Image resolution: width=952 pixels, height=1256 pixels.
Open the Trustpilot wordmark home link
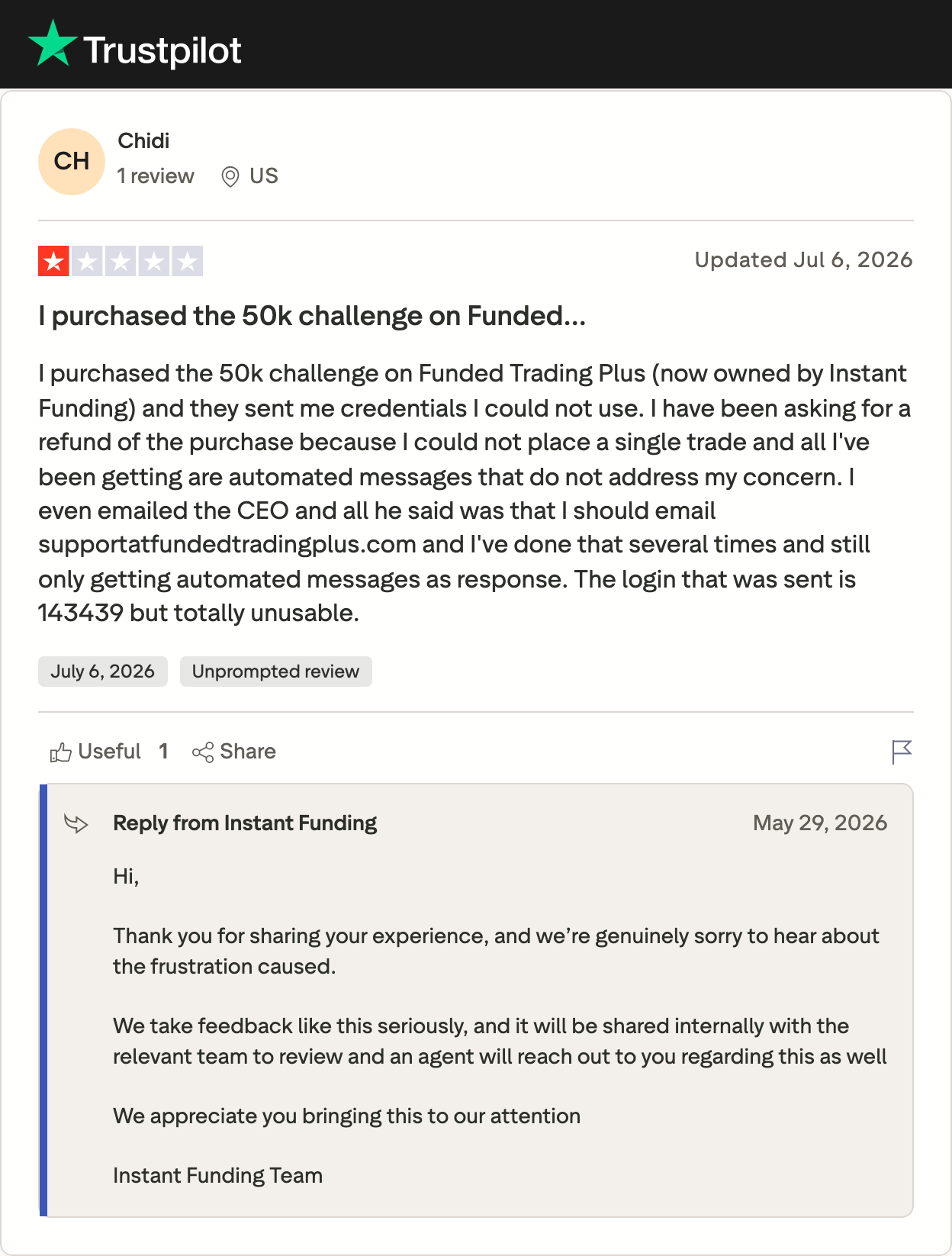[x=162, y=50]
